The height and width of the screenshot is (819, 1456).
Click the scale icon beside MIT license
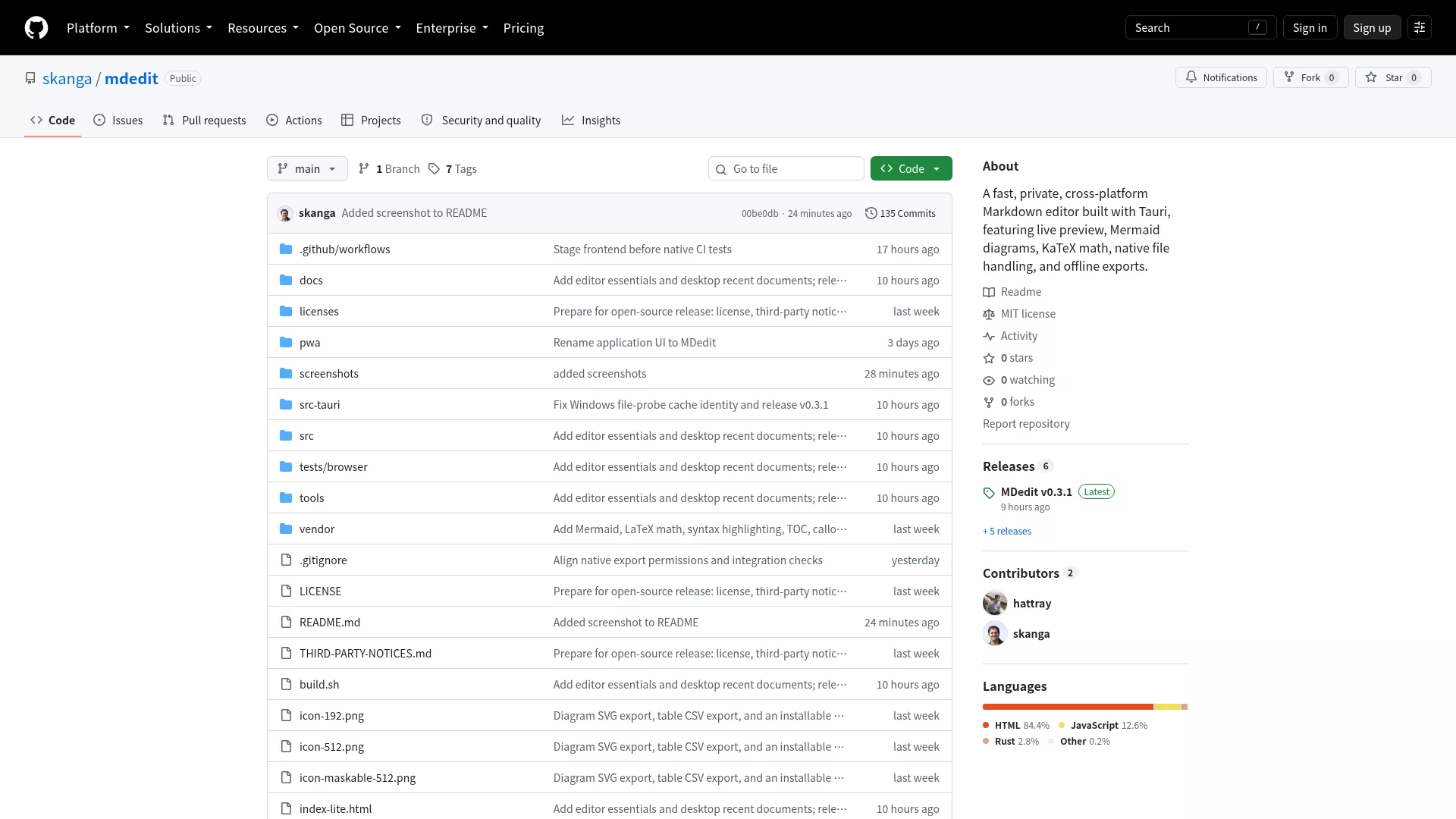(989, 315)
